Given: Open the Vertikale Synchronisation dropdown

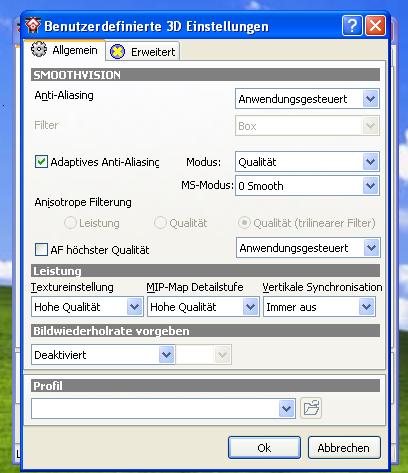Looking at the screenshot, I should coord(319,307).
